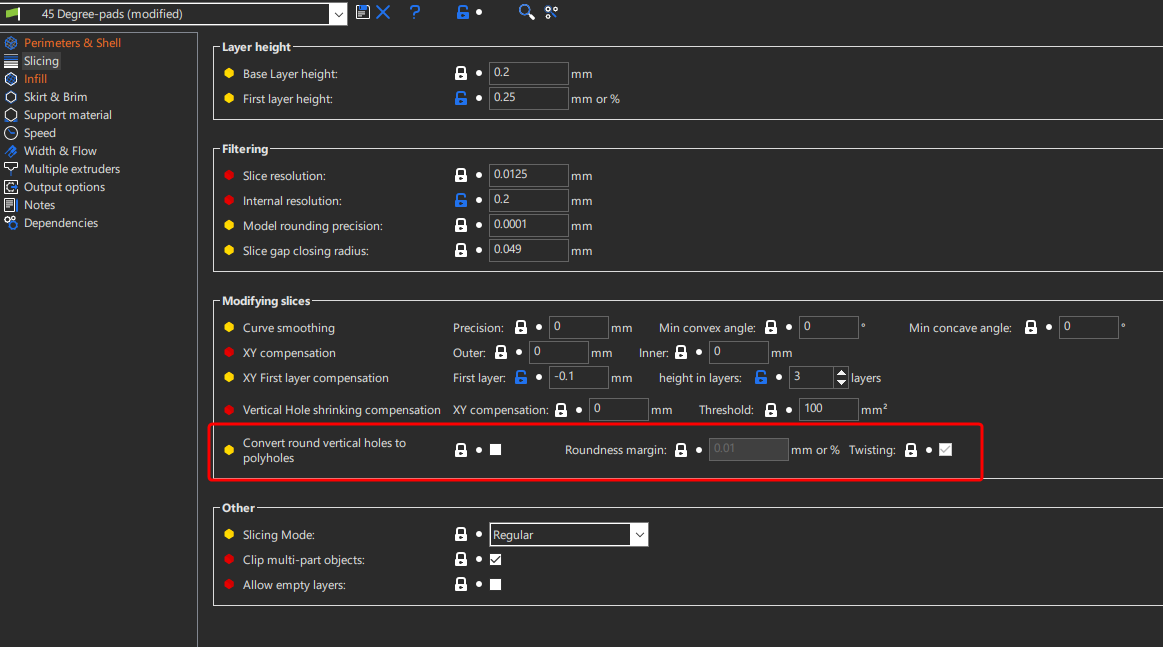1163x647 pixels.
Task: Click lock icon for Roundness margin
Action: 681,450
